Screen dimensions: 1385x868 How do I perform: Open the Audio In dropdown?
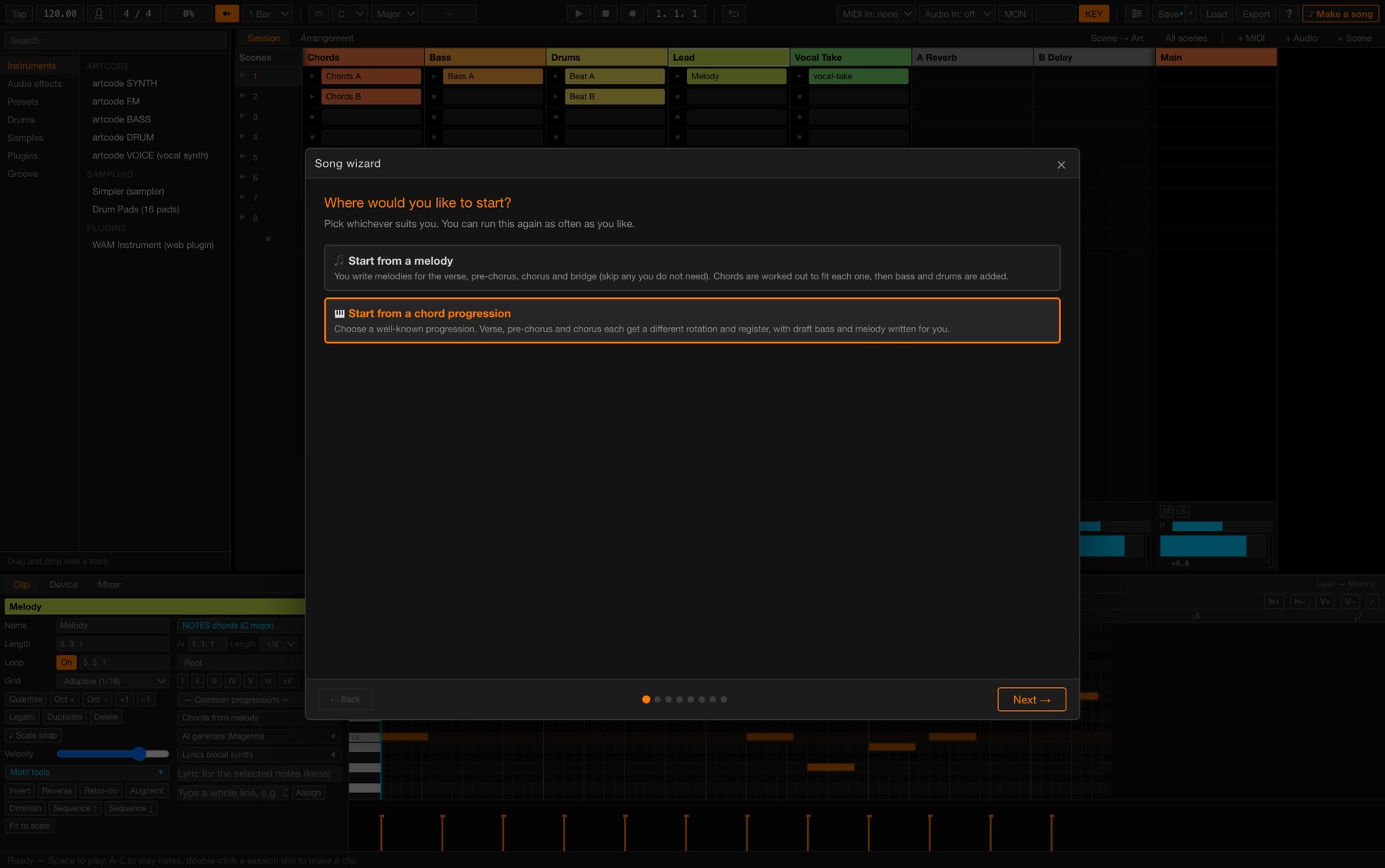click(x=957, y=14)
